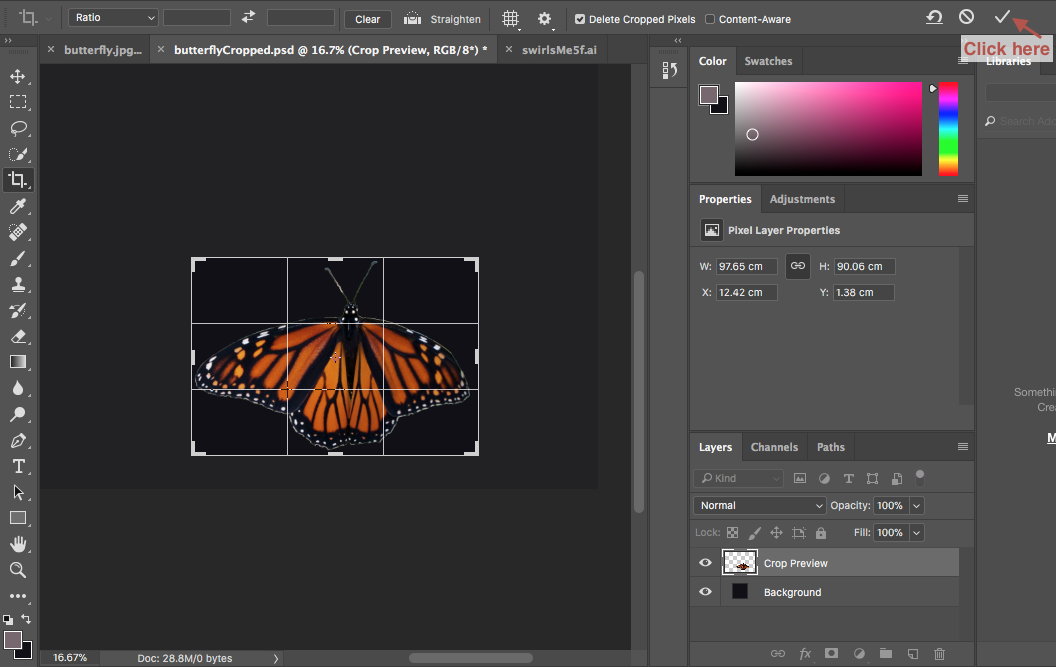Select the Horizontal Type tool
Viewport: 1056px width, 667px height.
click(x=18, y=466)
